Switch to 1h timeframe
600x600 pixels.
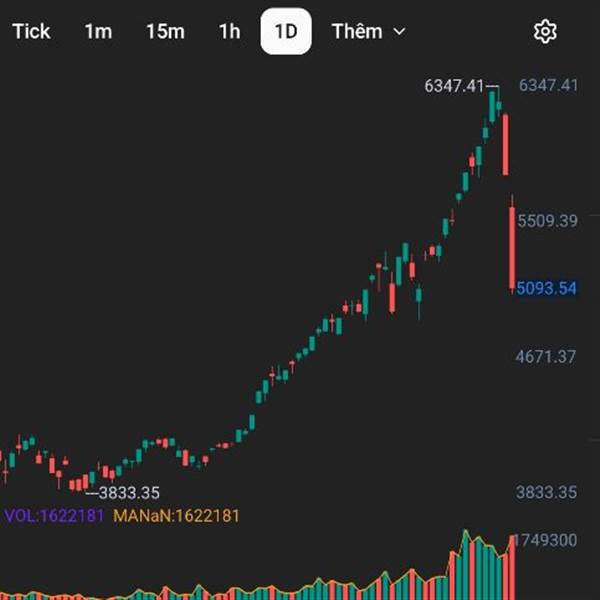click(230, 31)
